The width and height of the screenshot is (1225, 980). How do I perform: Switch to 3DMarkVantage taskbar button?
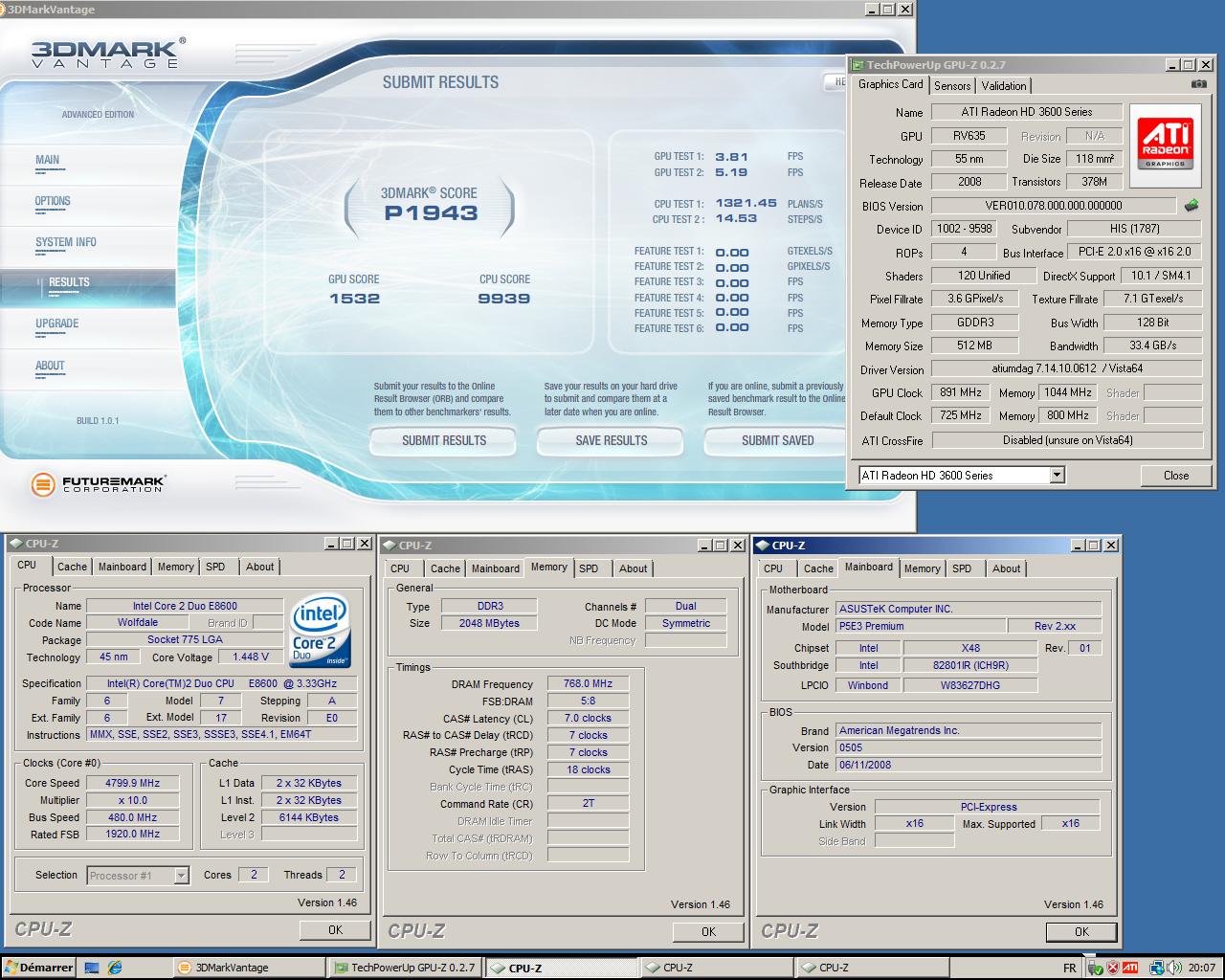[249, 968]
